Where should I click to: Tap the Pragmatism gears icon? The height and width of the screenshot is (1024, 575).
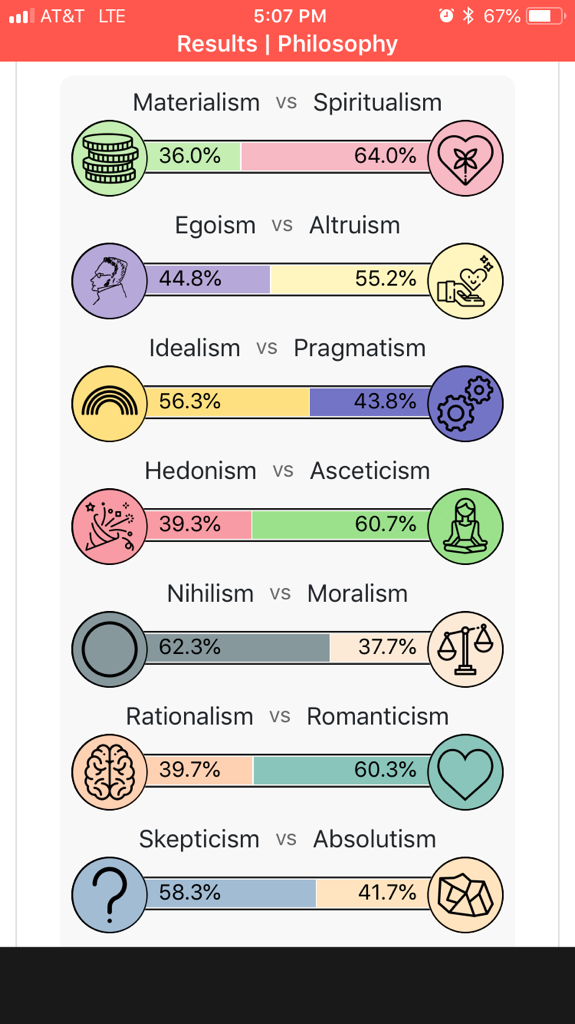(x=465, y=403)
